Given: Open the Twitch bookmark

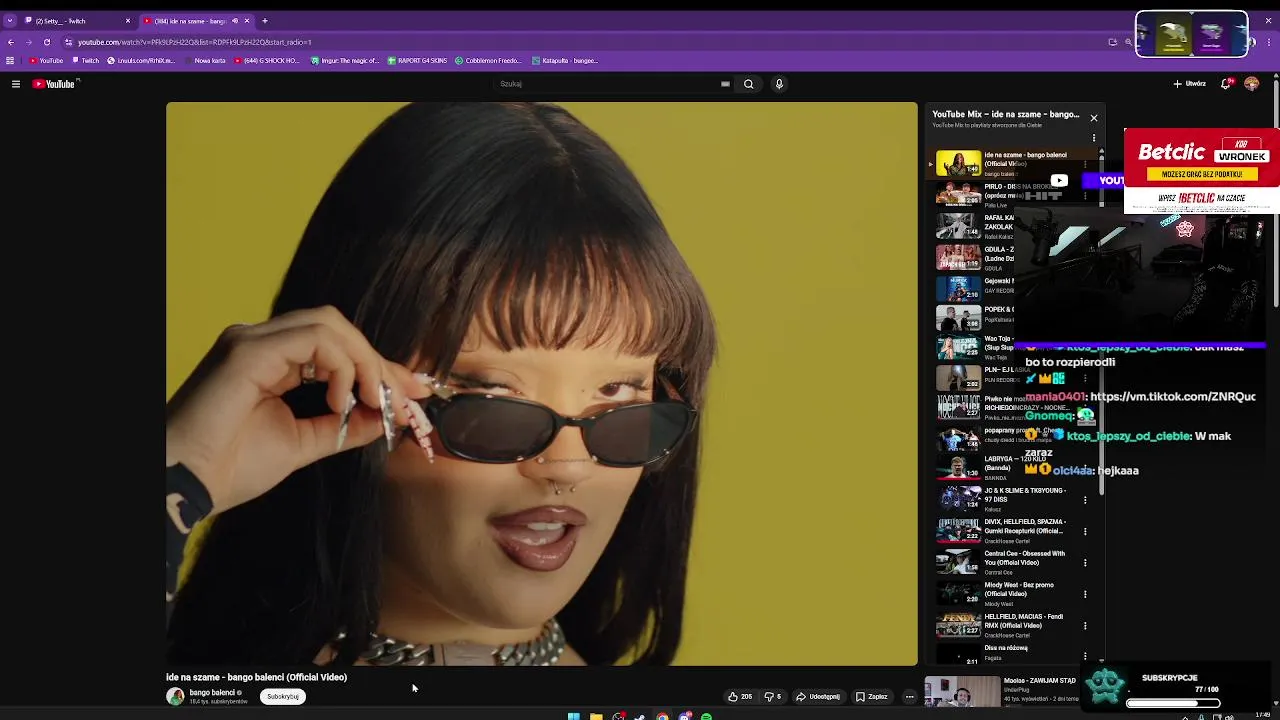Looking at the screenshot, I should (86, 61).
